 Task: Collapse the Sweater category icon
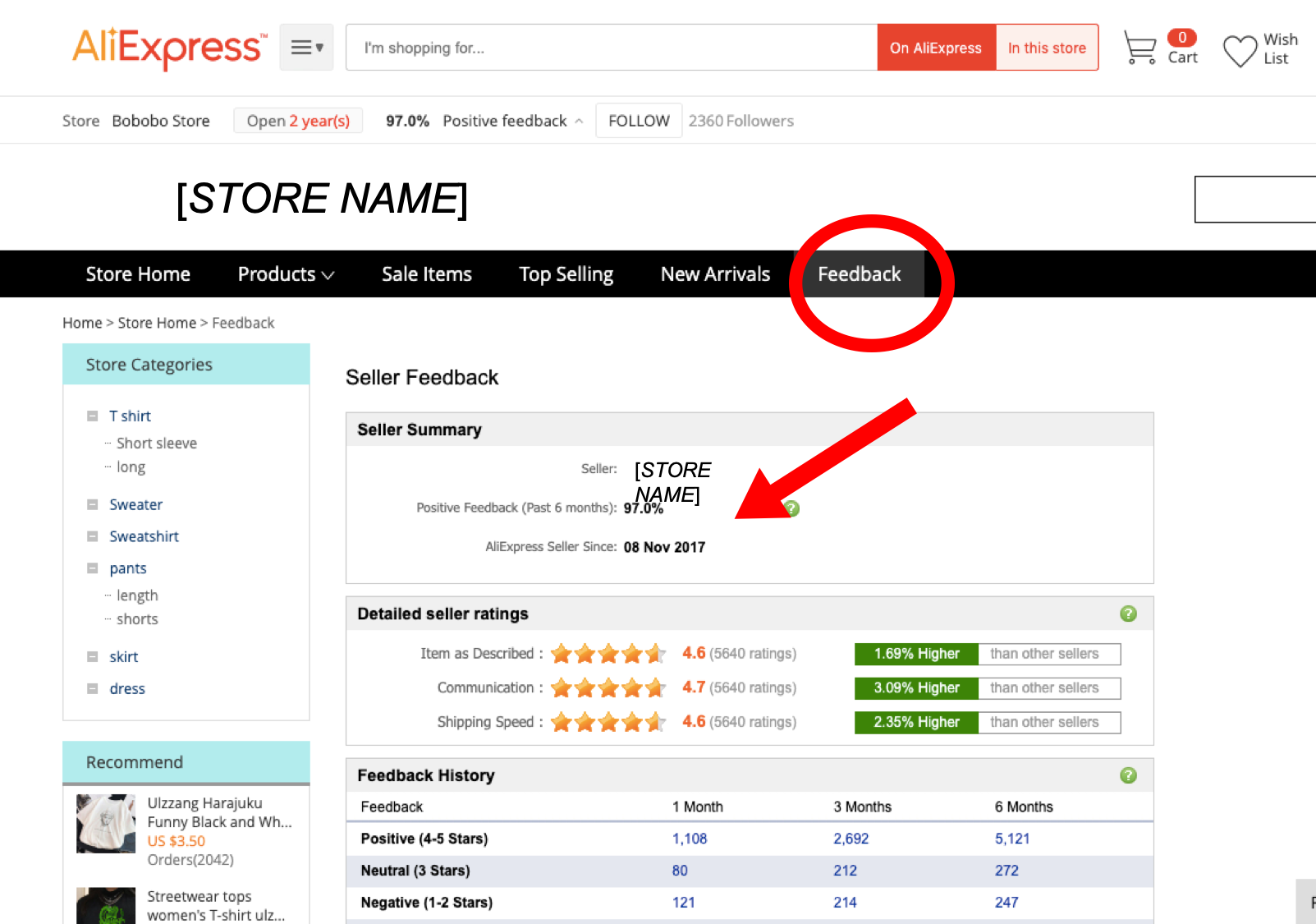[93, 505]
